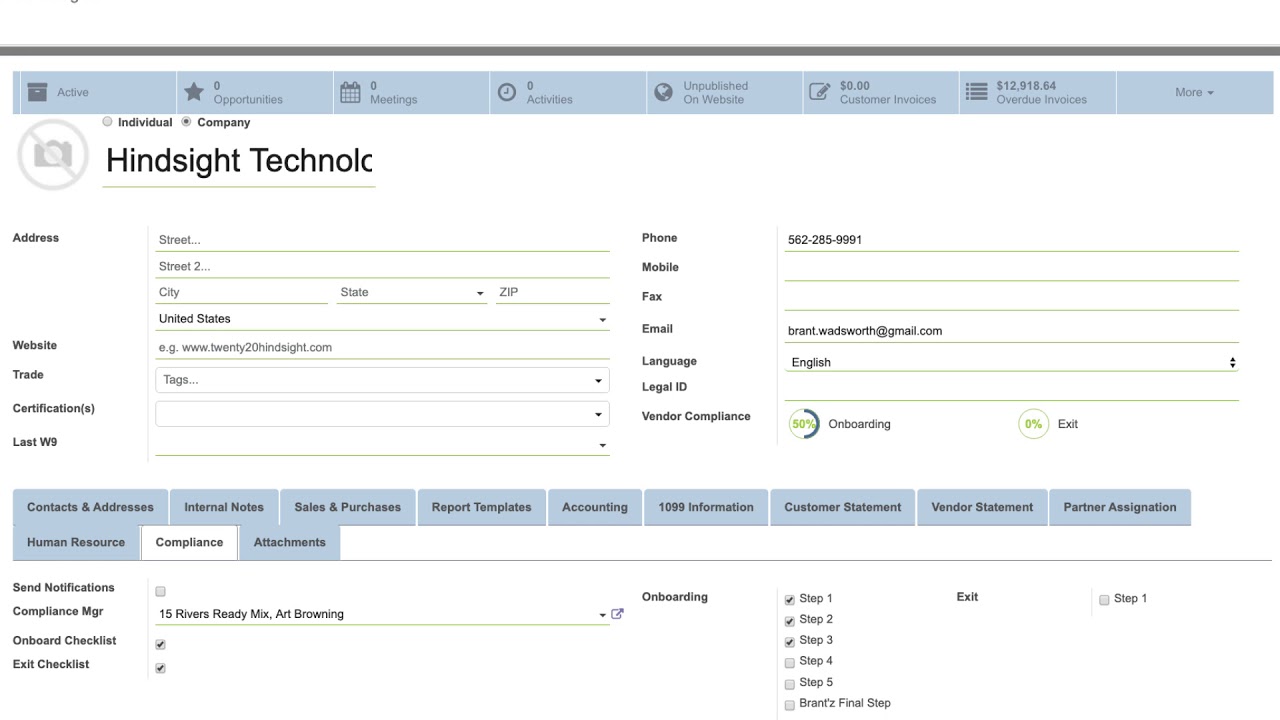Click the Street 2 input field
This screenshot has height=720, width=1280.
[x=382, y=266]
